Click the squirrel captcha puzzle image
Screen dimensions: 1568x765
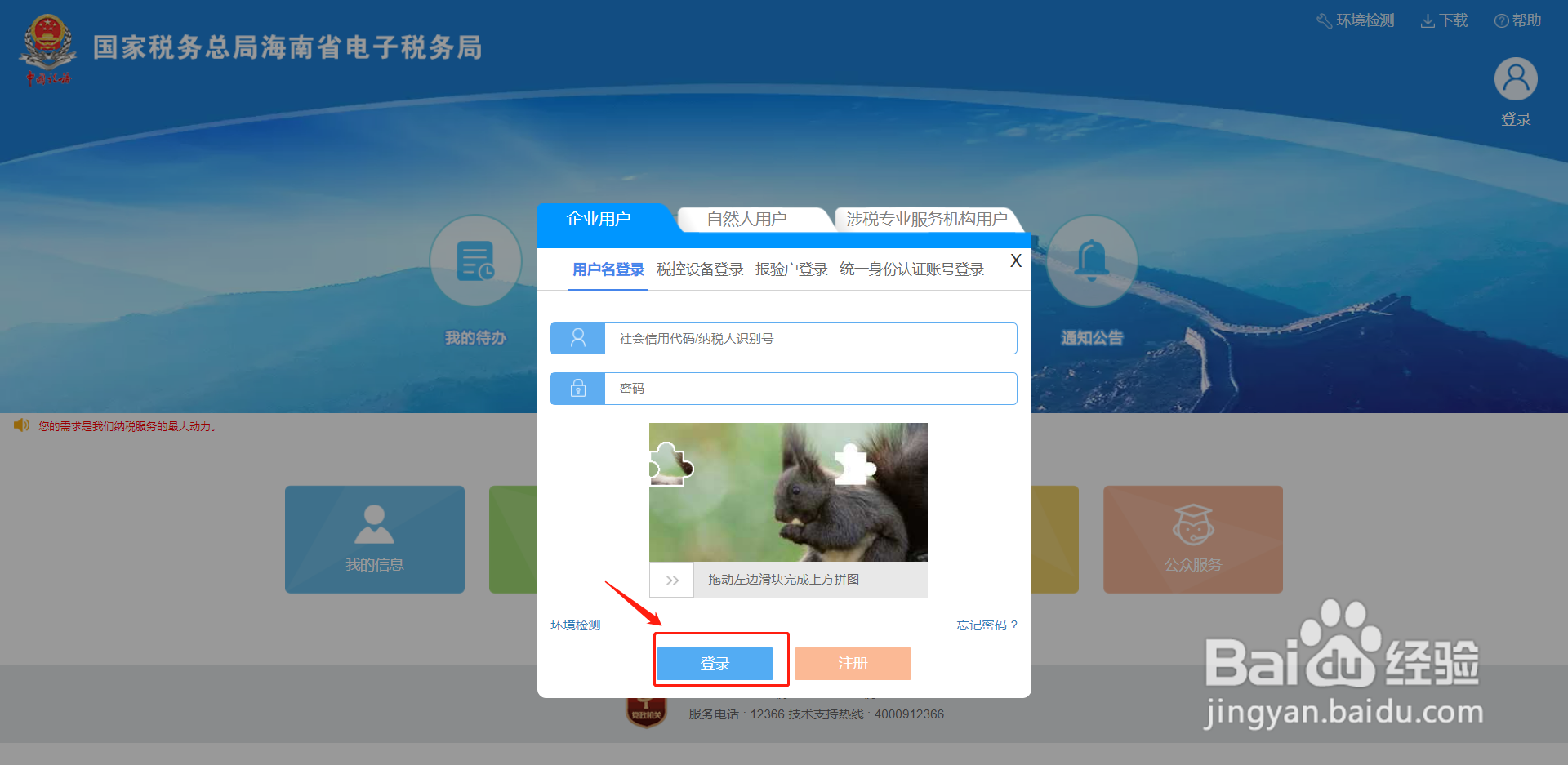point(788,492)
